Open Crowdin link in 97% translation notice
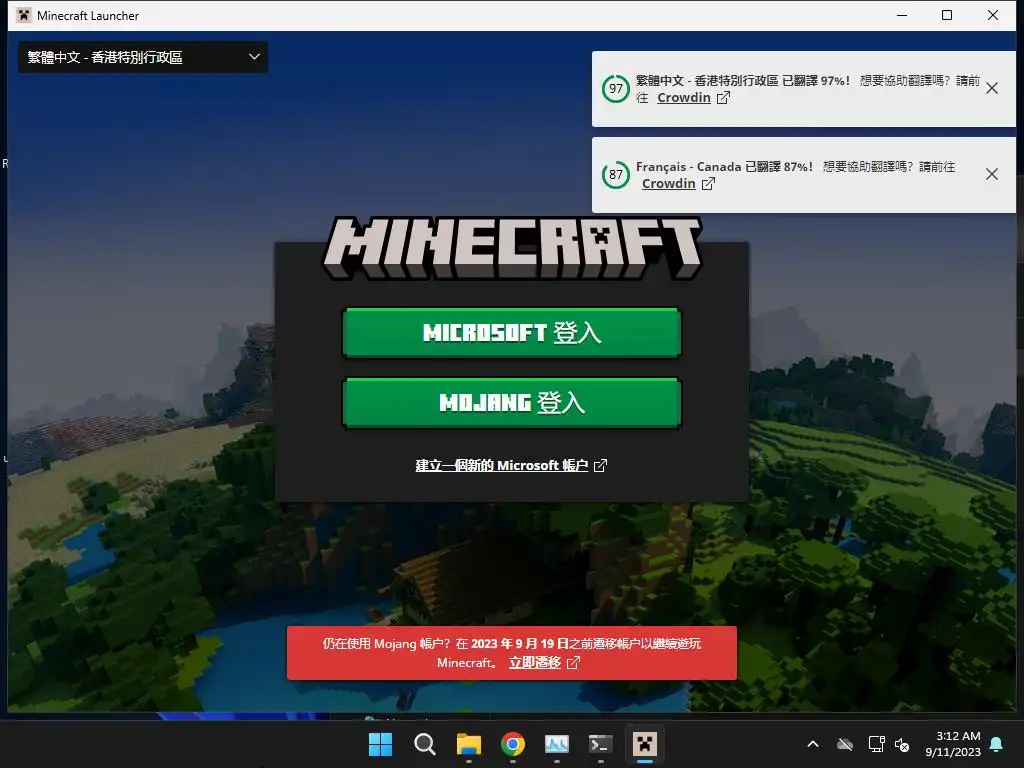 pos(684,97)
